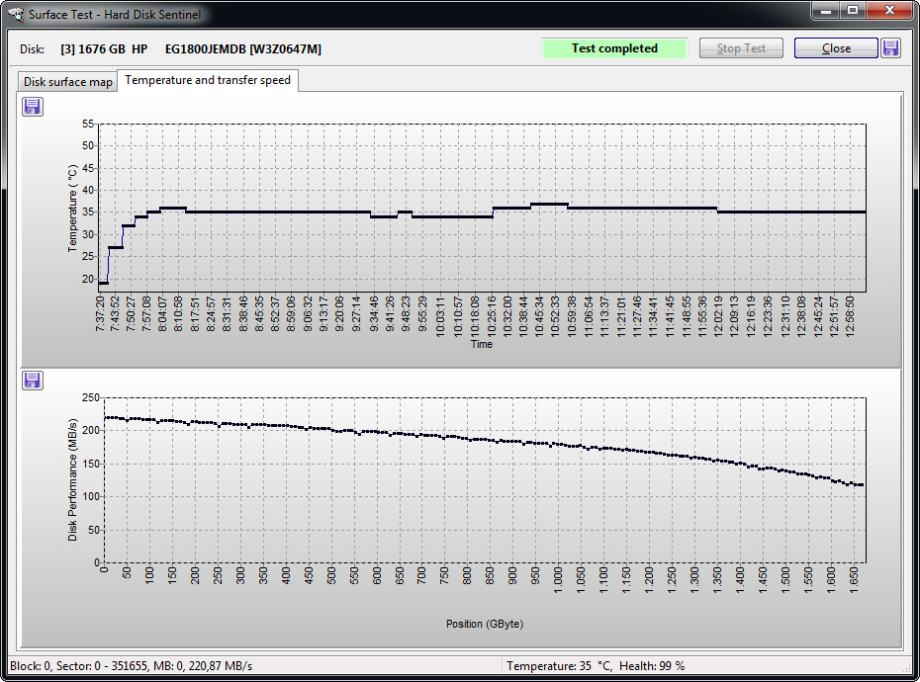
Task: Click the Stop Test button
Action: [x=741, y=48]
